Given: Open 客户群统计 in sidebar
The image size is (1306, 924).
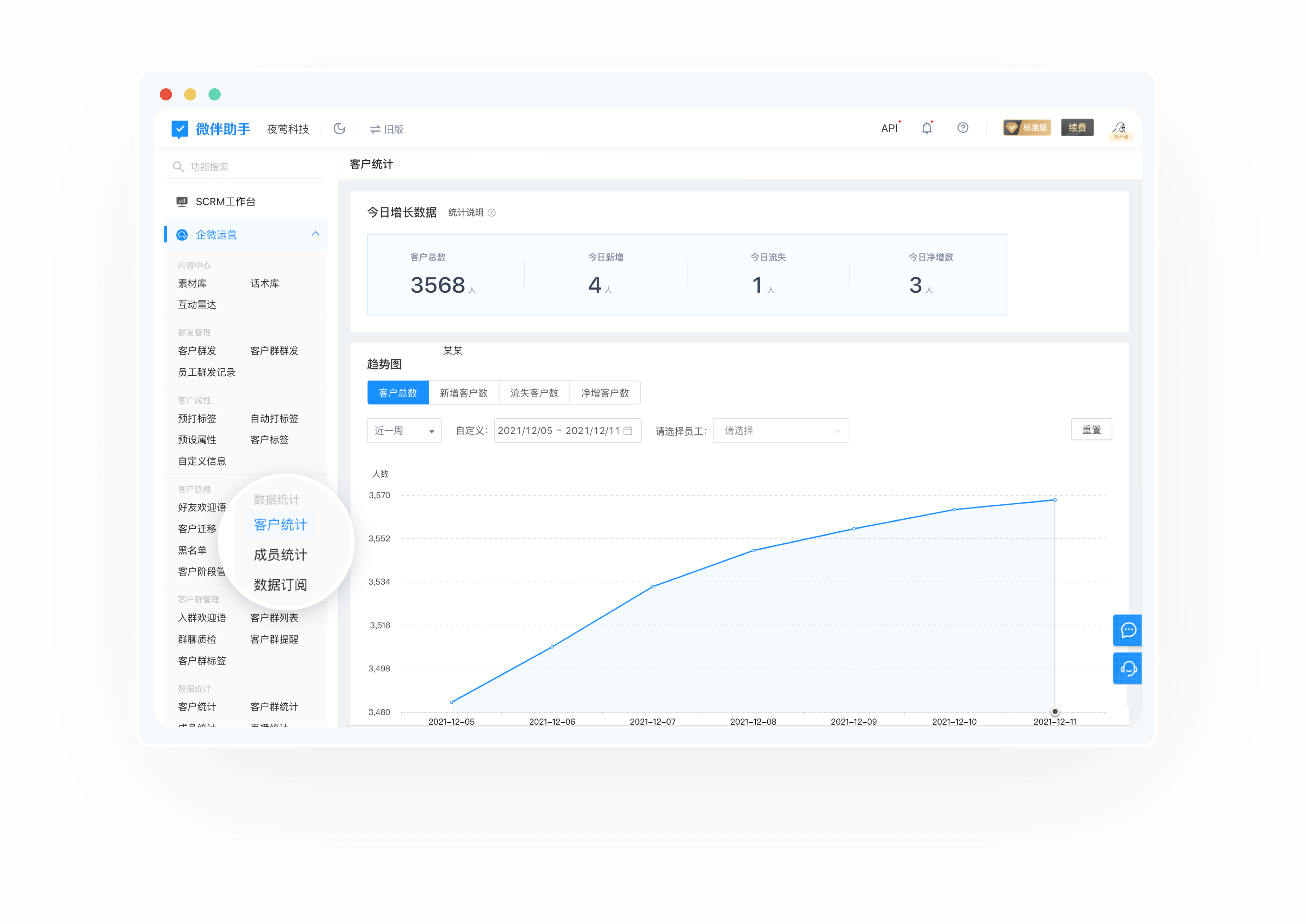Looking at the screenshot, I should (x=274, y=707).
